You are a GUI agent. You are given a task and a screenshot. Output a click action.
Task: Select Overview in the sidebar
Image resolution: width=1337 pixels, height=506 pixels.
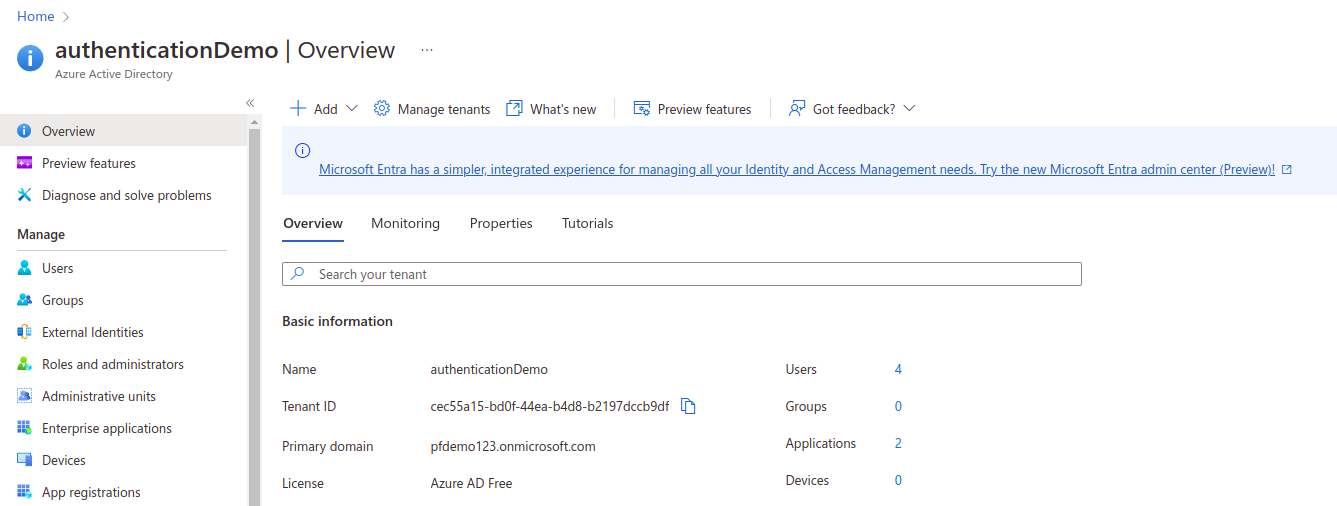[123, 131]
